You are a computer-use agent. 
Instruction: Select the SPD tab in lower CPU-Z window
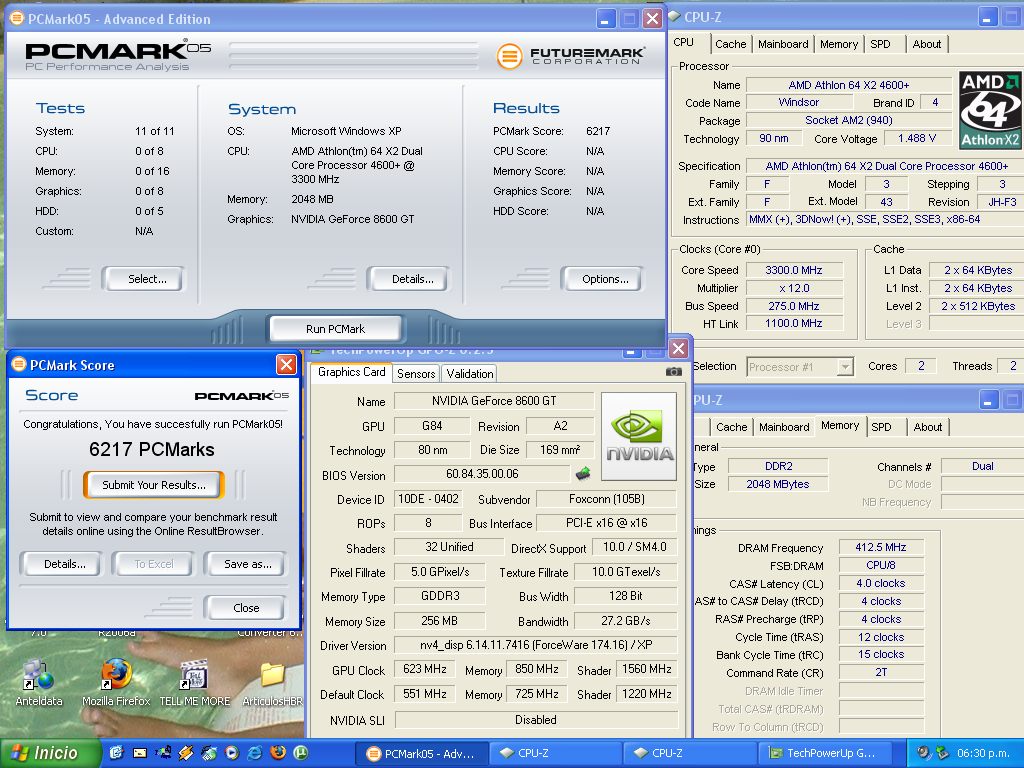click(881, 426)
